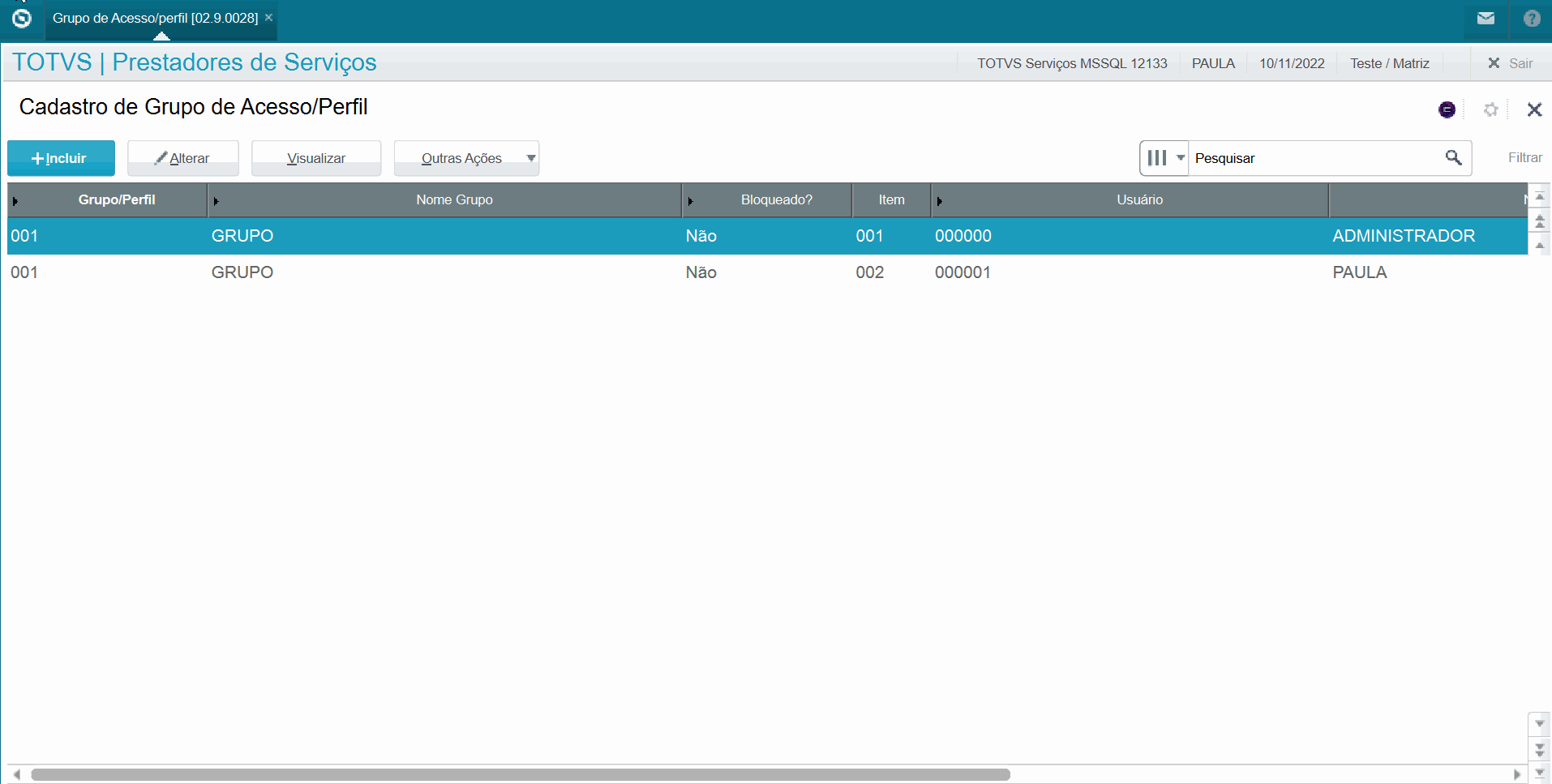This screenshot has width=1552, height=784.
Task: Click the go-to-top scroll arrow
Action: pos(1539,196)
